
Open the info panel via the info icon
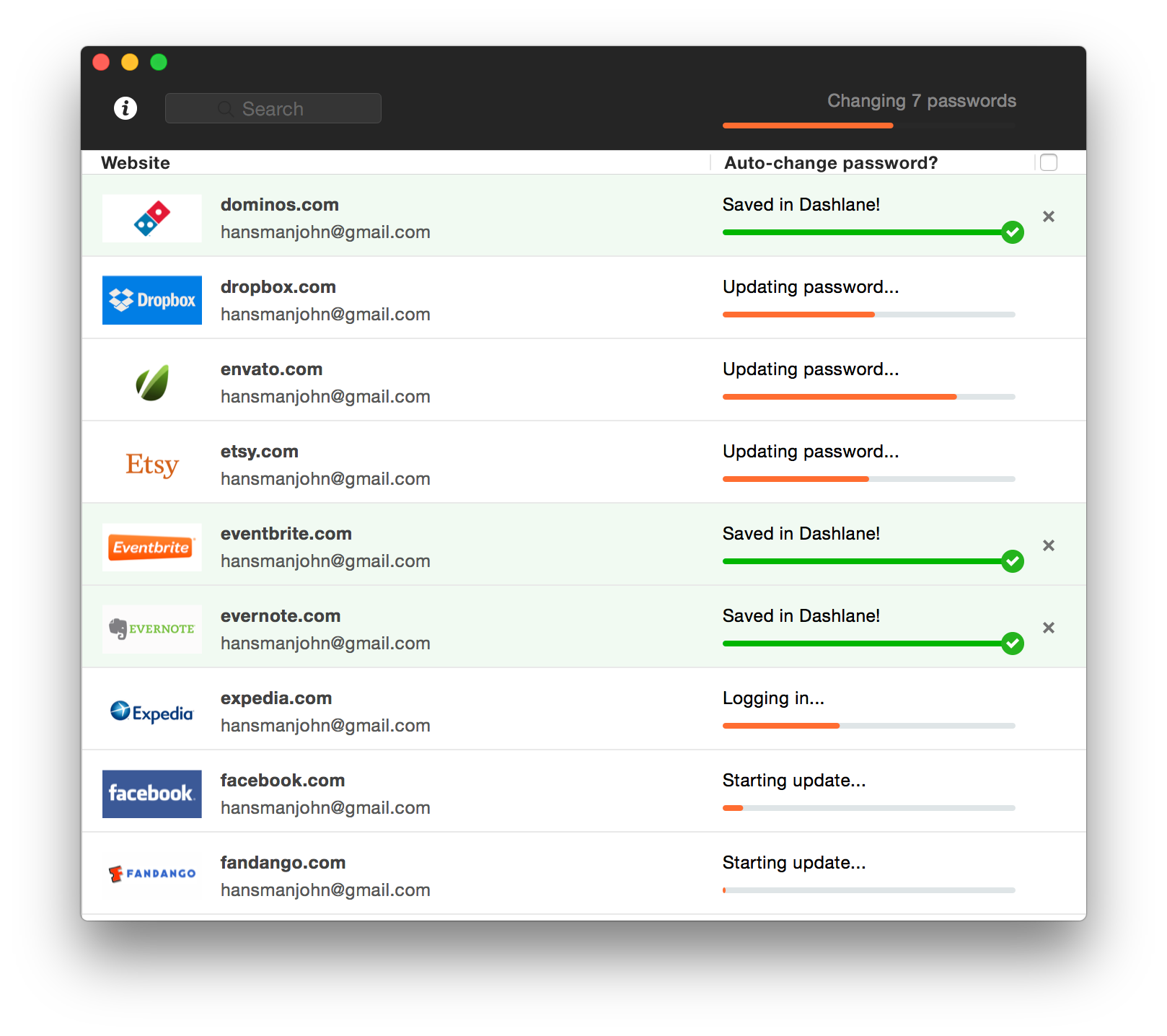(125, 107)
